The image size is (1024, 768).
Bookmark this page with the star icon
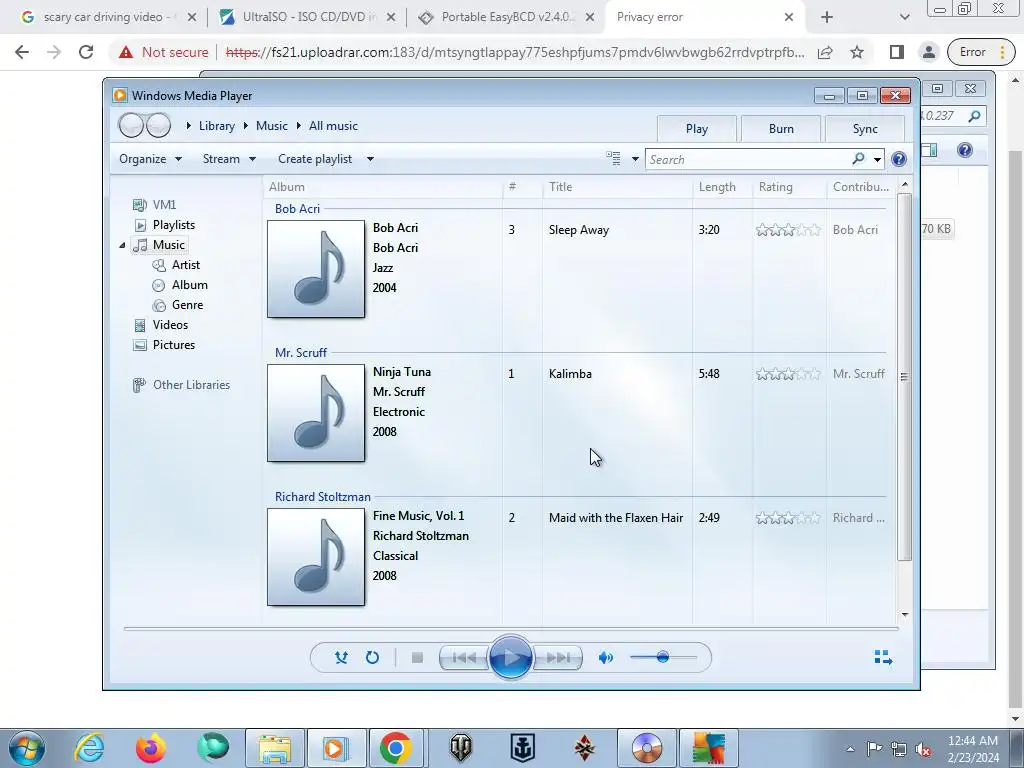pyautogui.click(x=857, y=52)
